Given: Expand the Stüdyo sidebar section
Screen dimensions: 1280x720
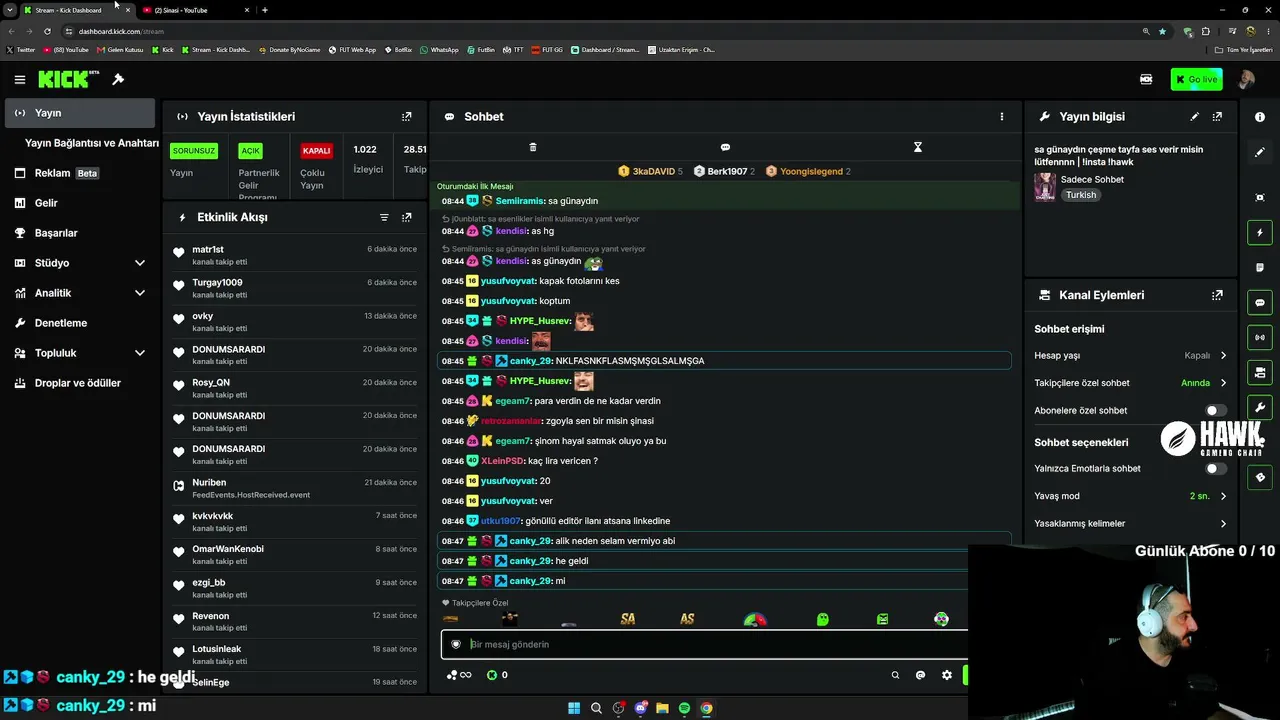Looking at the screenshot, I should pos(139,263).
